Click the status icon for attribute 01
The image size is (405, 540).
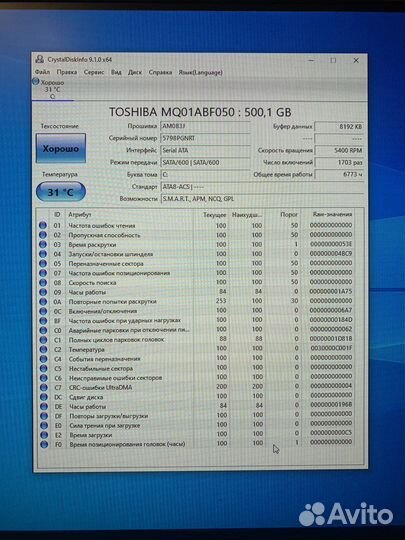coord(43,225)
